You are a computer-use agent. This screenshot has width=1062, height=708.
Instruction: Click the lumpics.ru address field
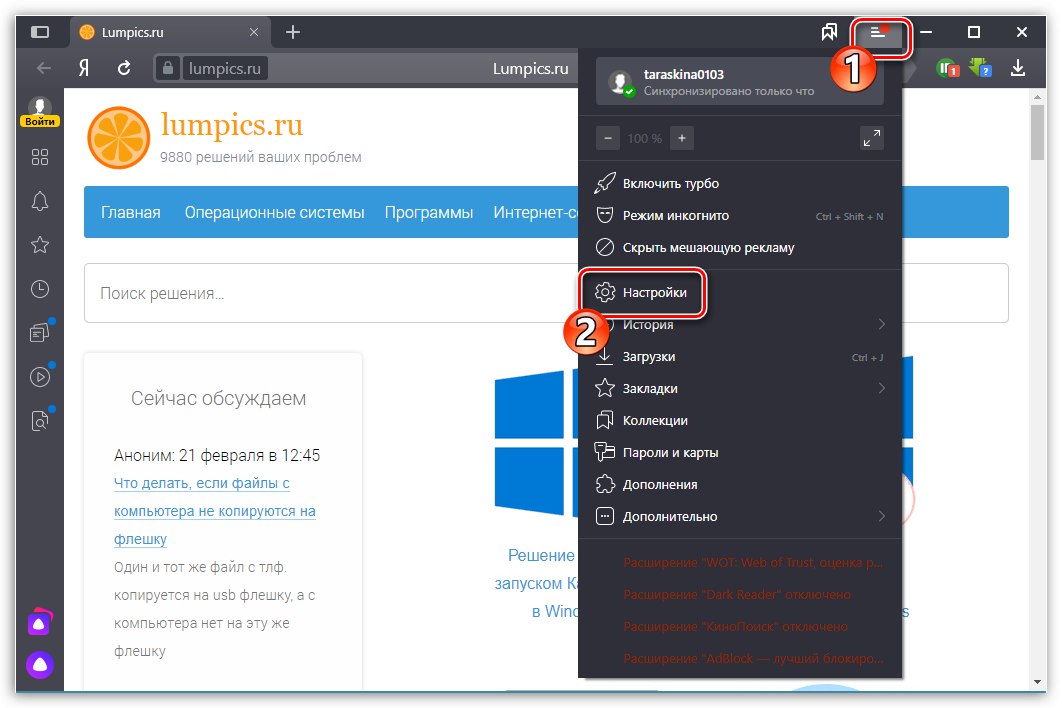(224, 68)
